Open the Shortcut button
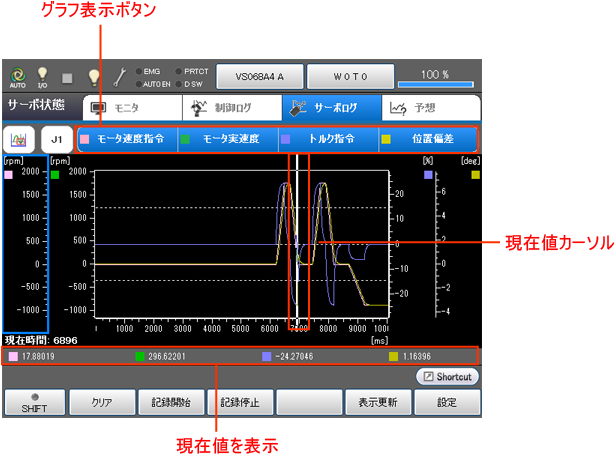Screen dimensions: 615x455 447,377
